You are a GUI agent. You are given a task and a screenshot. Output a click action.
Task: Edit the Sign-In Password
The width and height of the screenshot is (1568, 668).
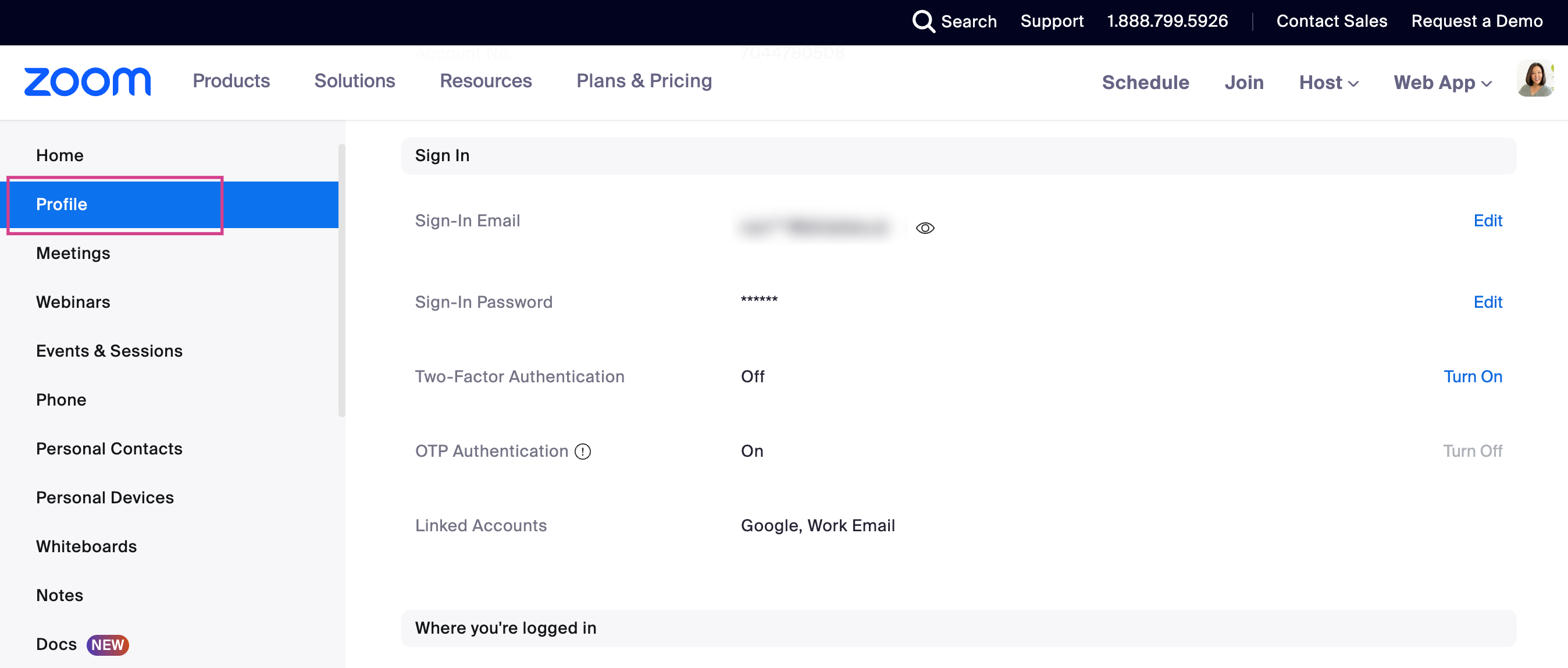point(1487,302)
